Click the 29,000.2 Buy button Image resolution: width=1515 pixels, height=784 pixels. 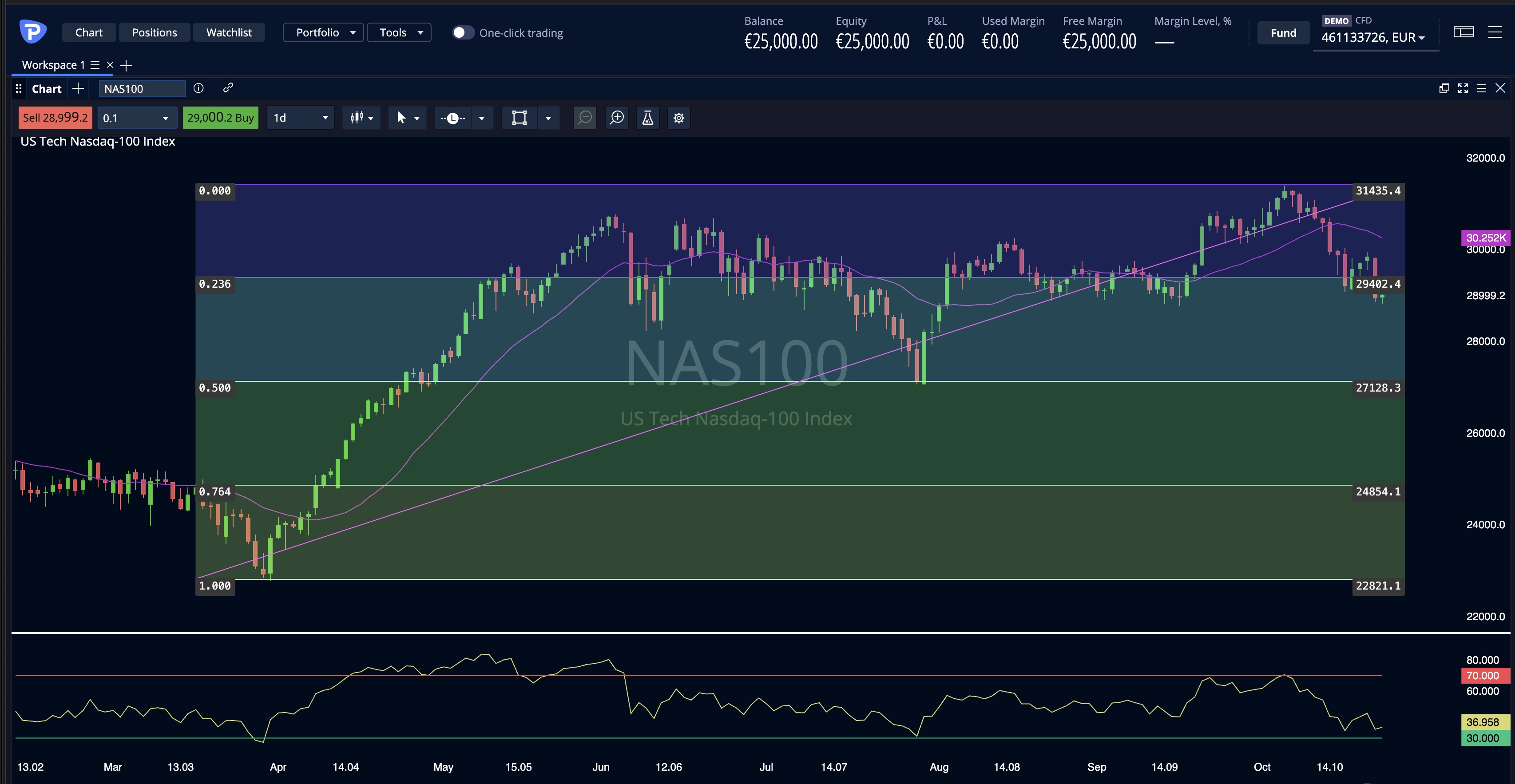pyautogui.click(x=221, y=118)
